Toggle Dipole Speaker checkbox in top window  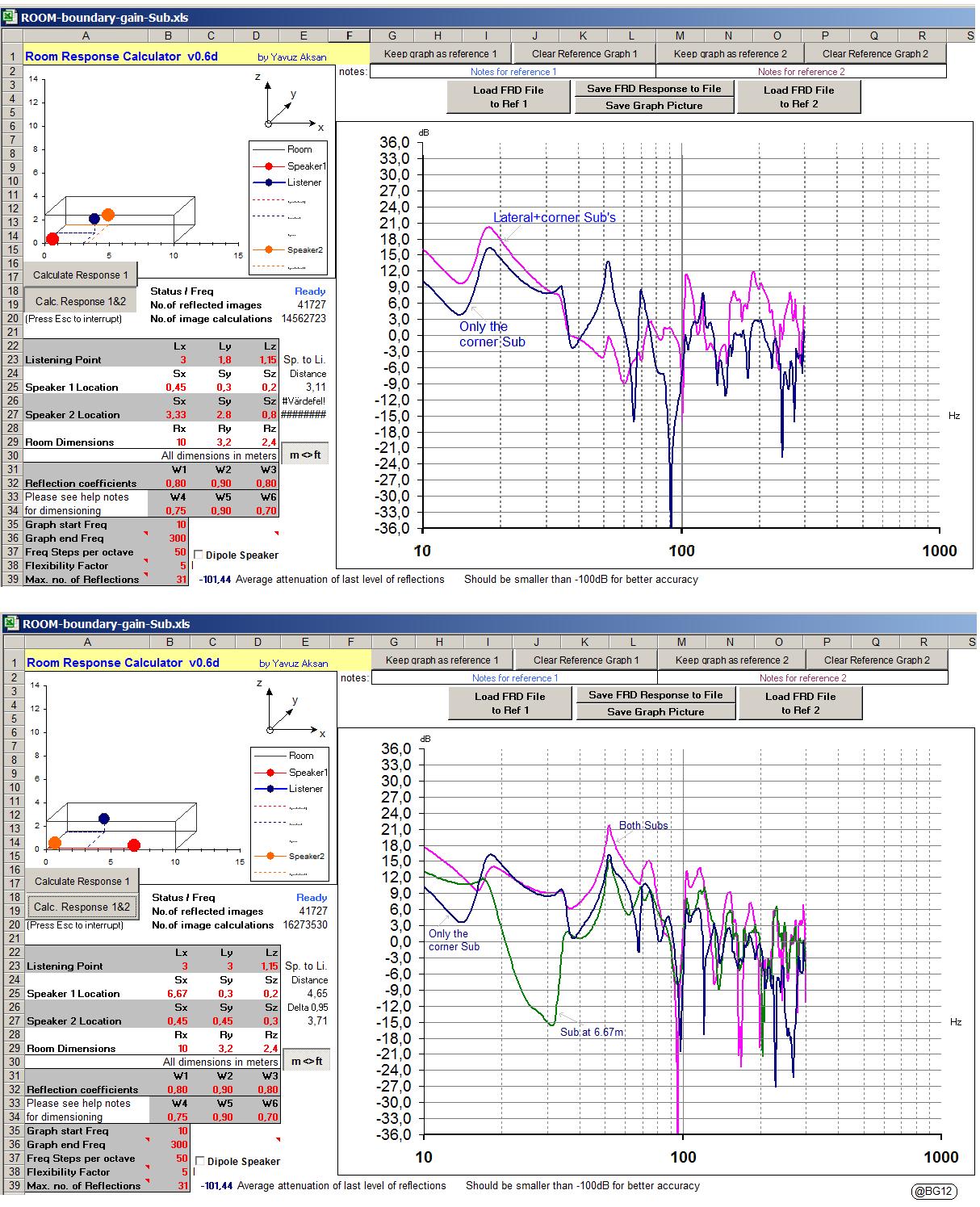(199, 555)
